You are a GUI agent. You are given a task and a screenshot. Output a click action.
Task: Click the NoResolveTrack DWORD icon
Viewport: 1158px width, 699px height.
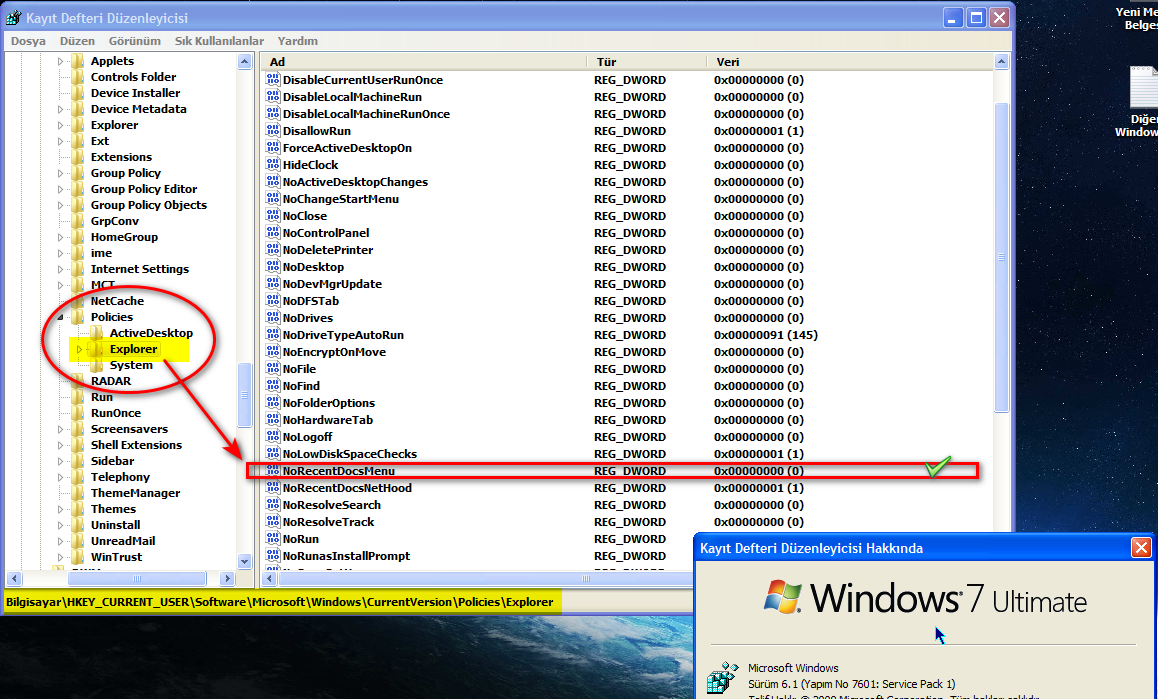pos(273,522)
